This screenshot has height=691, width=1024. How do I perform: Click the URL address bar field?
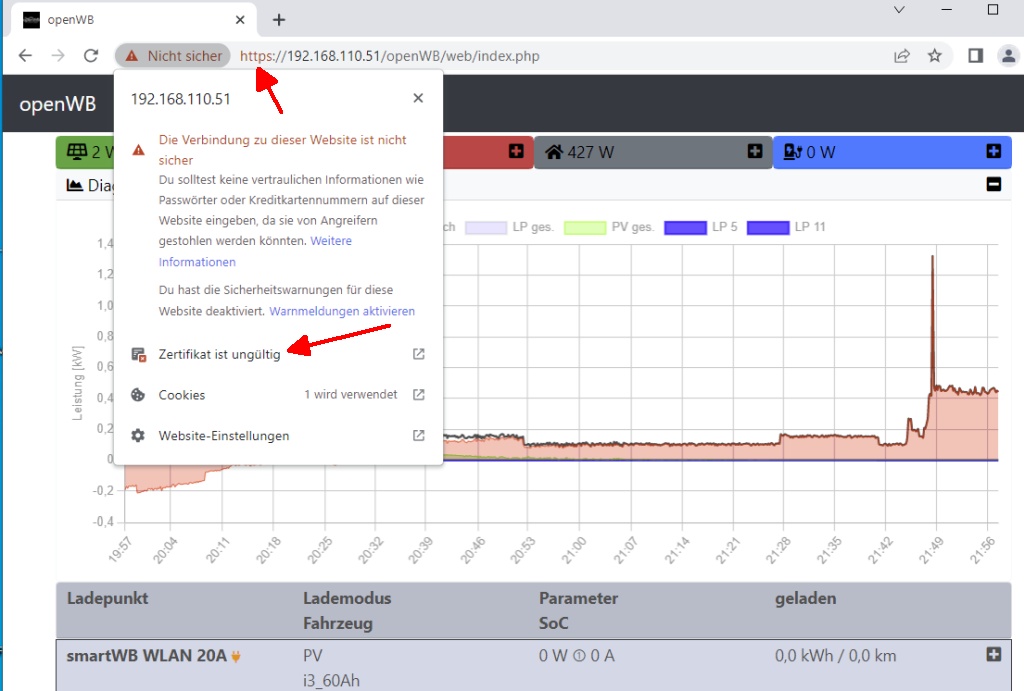[560, 56]
